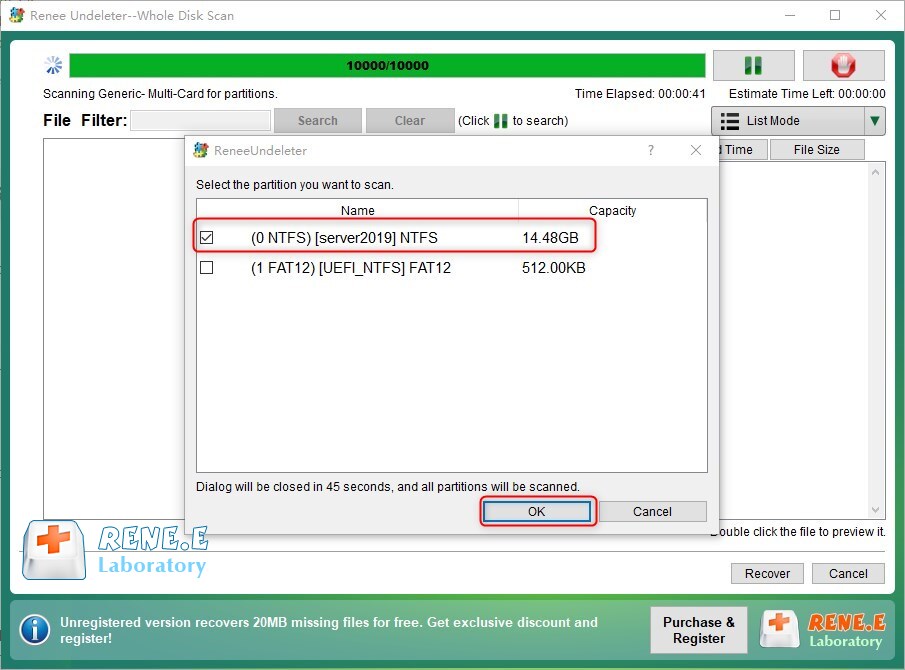Cancel the partition selection dialog
Image resolution: width=905 pixels, height=670 pixels.
pos(652,511)
